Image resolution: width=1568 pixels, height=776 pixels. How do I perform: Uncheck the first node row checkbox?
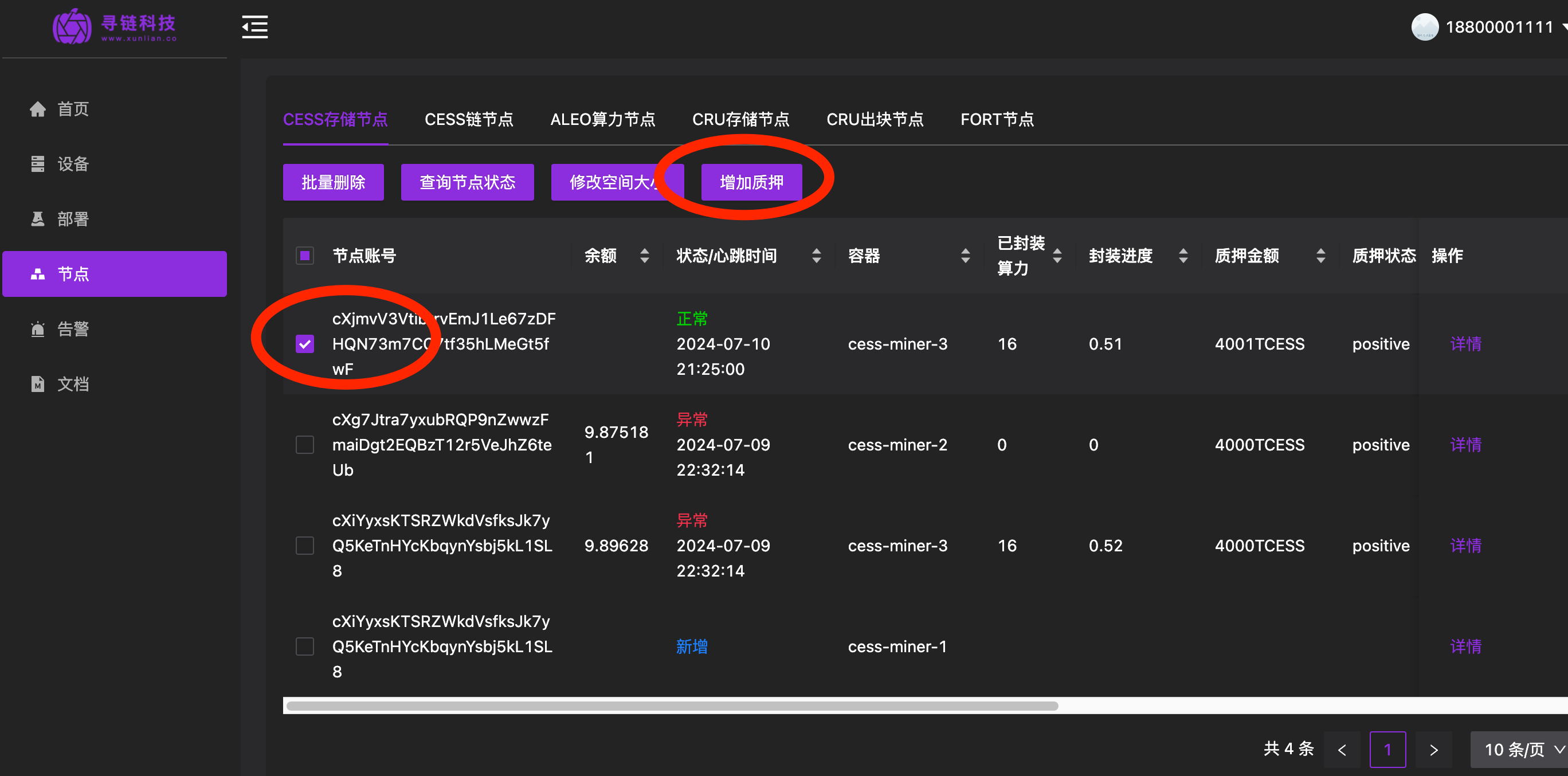[305, 344]
